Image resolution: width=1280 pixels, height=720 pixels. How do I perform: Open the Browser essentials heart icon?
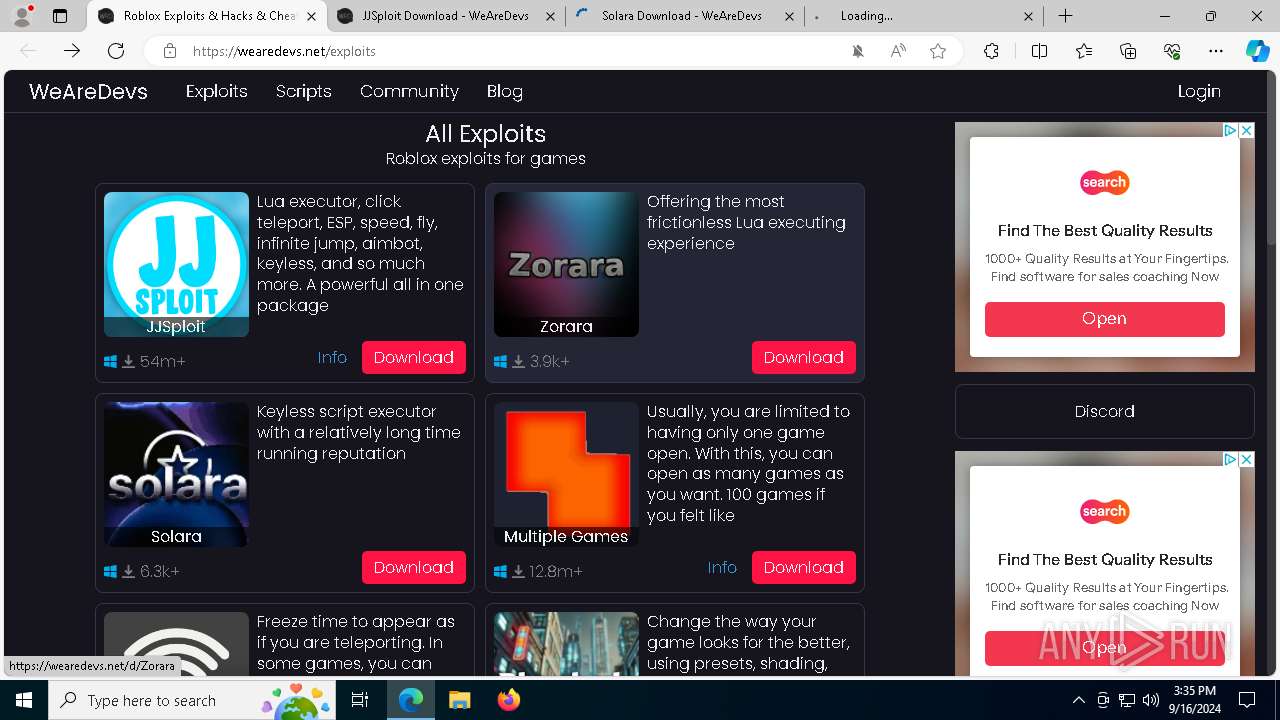coord(1172,51)
